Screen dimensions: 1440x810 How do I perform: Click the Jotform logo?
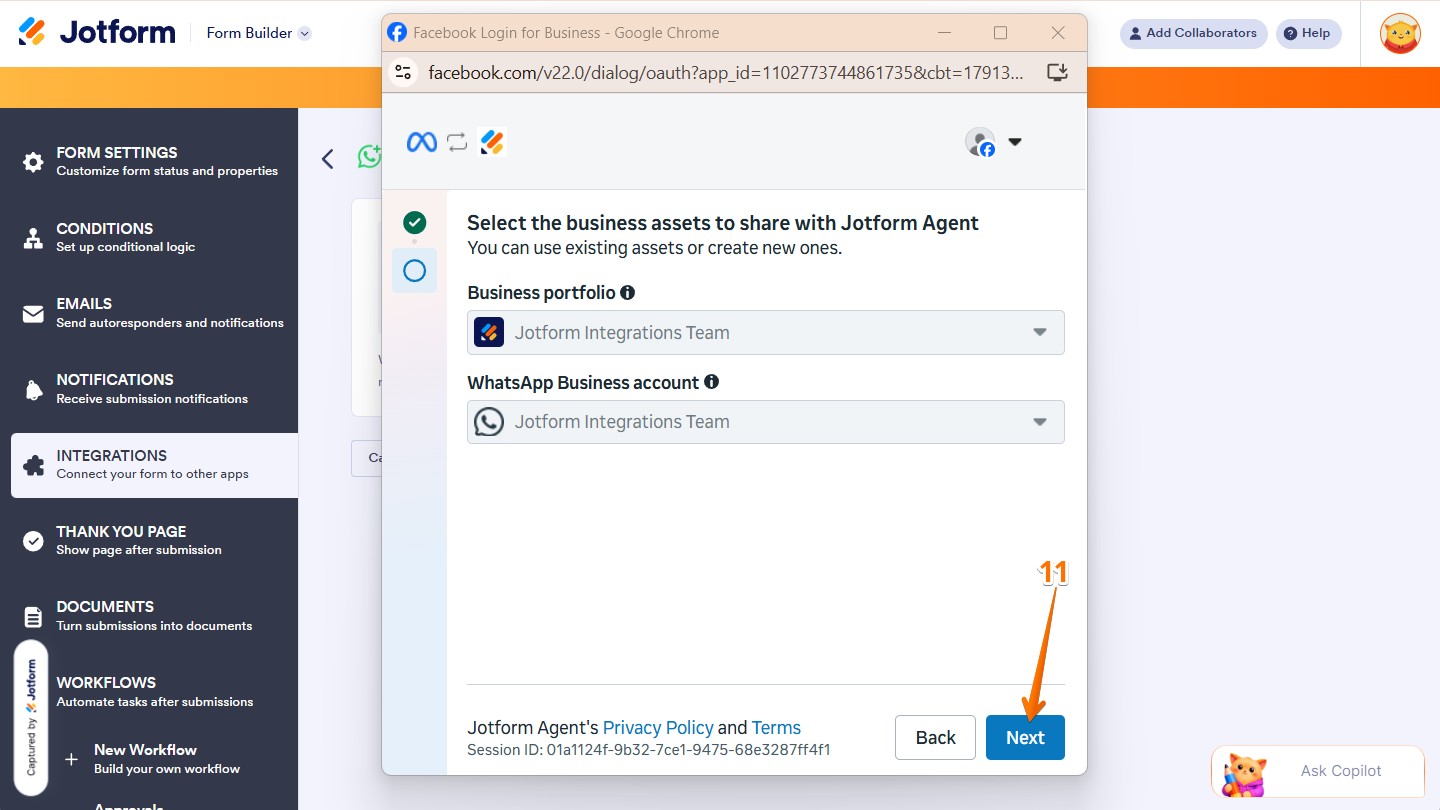coord(97,32)
